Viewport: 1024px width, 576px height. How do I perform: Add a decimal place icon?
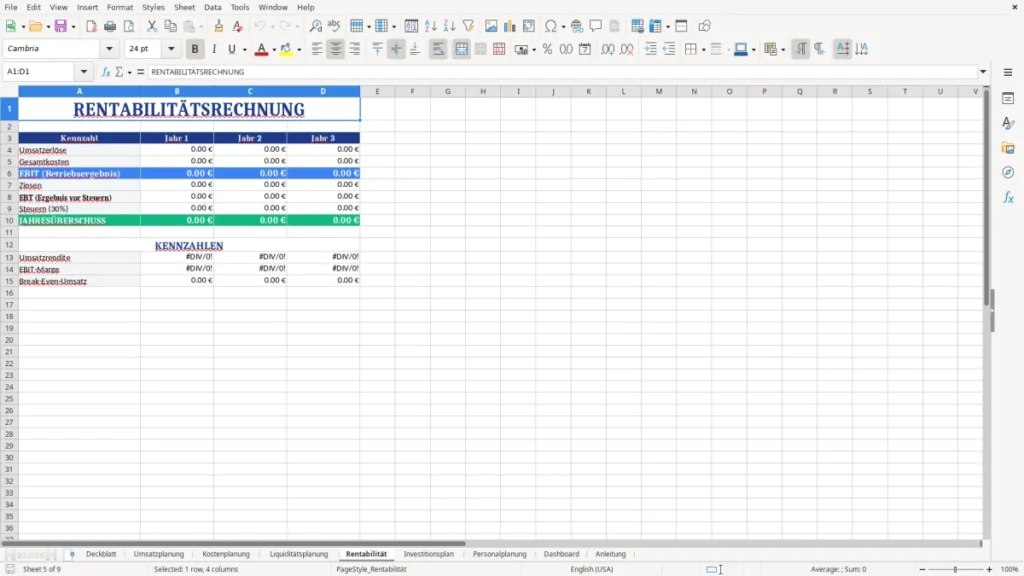click(607, 49)
